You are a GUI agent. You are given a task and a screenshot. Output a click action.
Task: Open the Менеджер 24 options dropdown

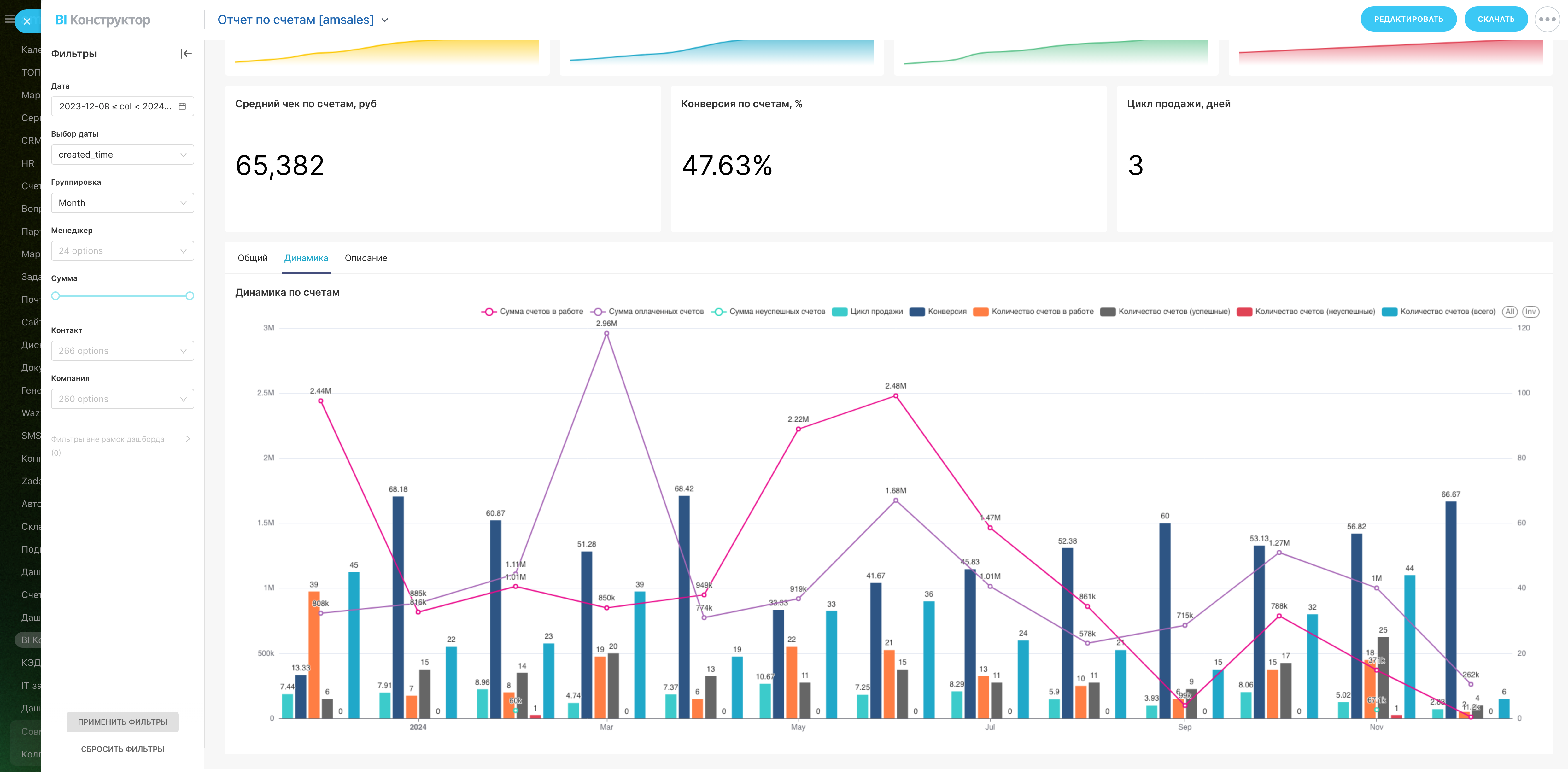click(x=122, y=251)
